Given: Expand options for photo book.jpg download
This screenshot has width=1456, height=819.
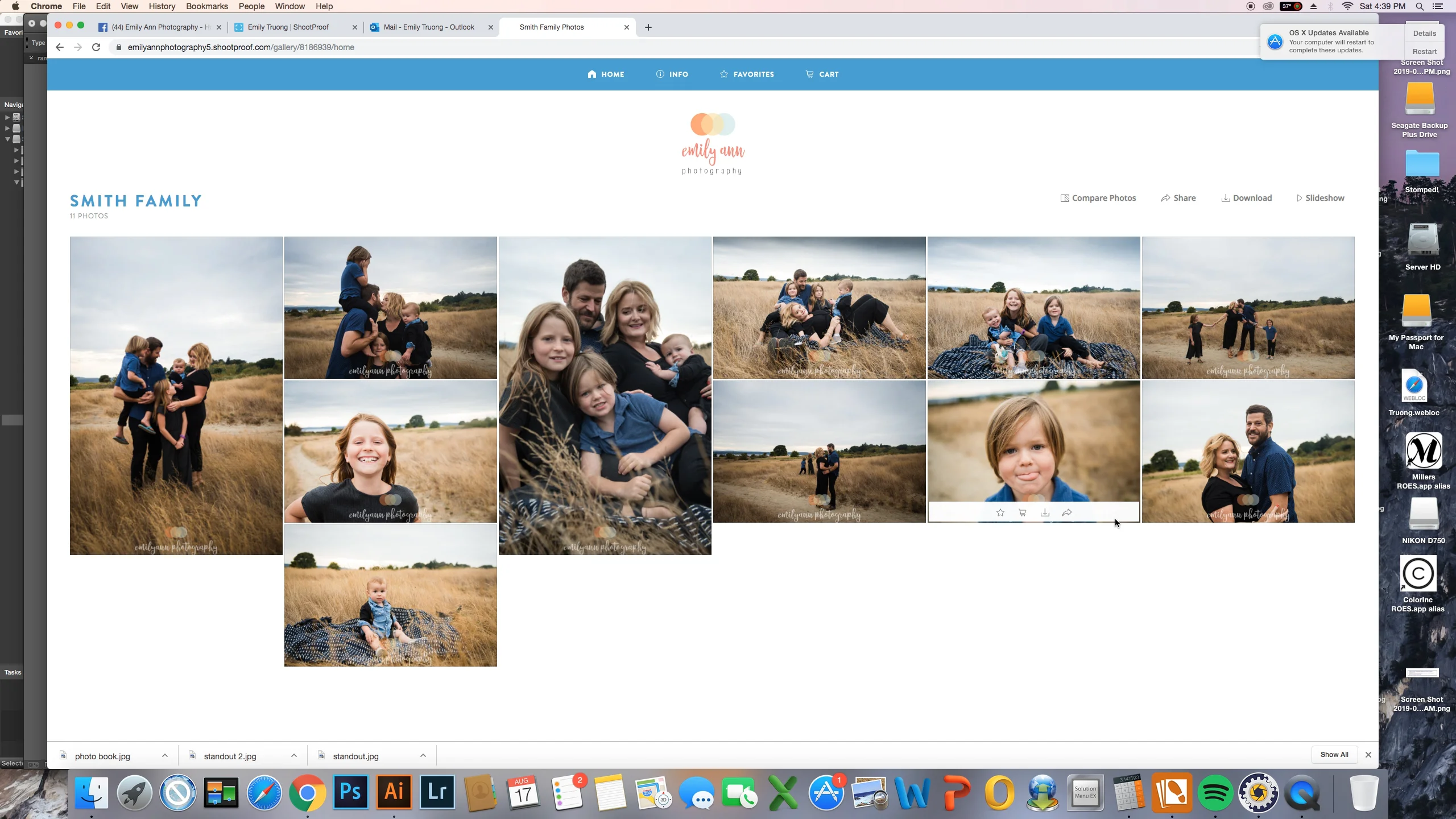Looking at the screenshot, I should [164, 755].
